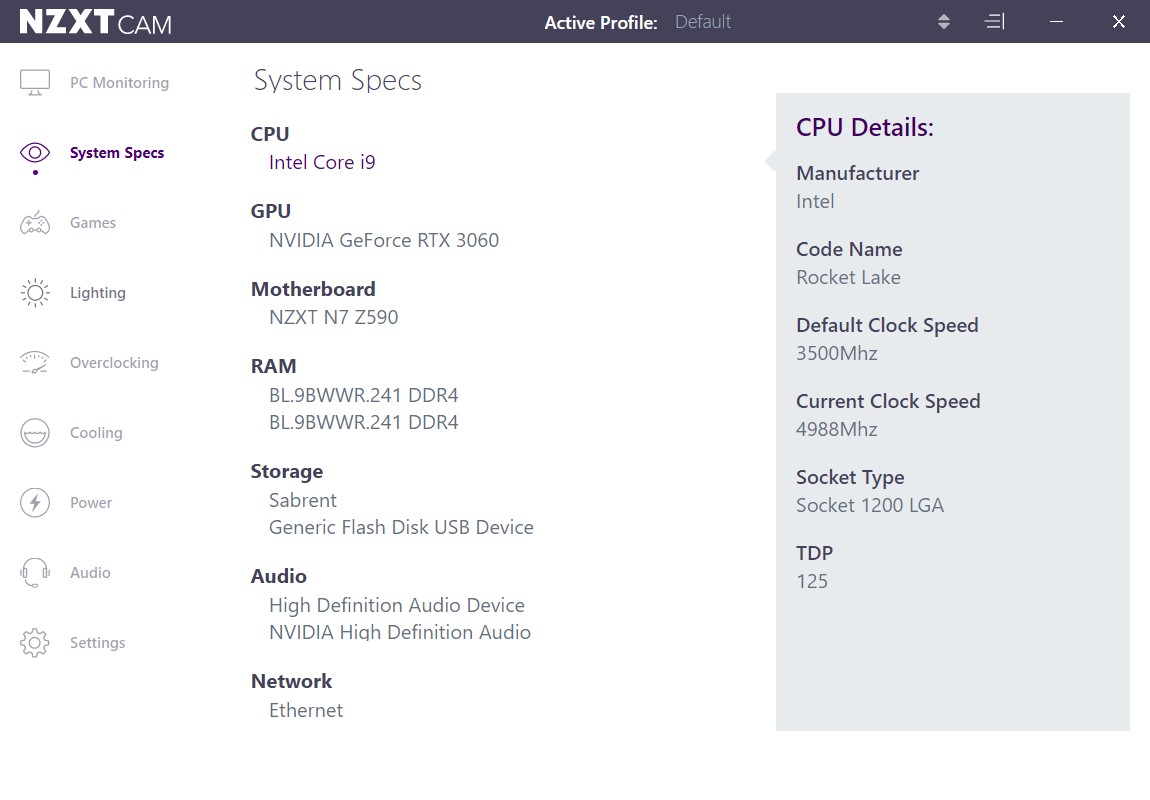The width and height of the screenshot is (1150, 800).
Task: Click the NZXT CAM logo
Action: point(95,22)
